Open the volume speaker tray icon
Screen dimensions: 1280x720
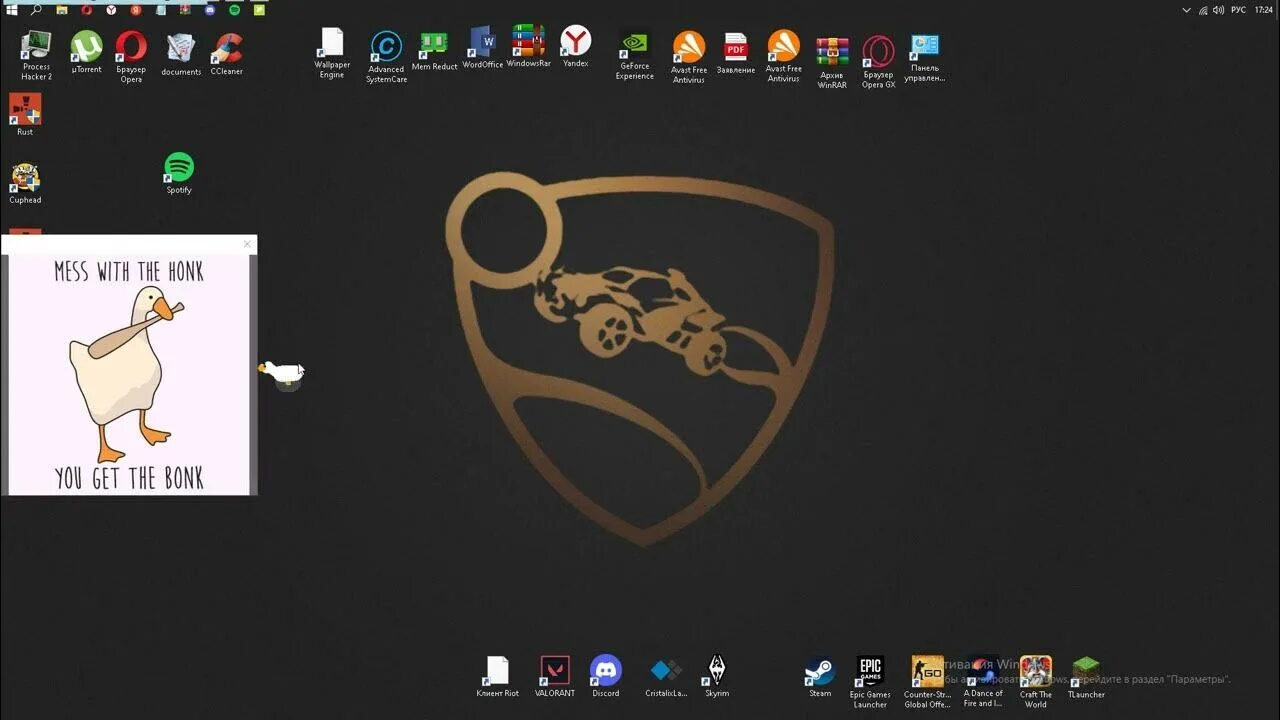[1218, 10]
